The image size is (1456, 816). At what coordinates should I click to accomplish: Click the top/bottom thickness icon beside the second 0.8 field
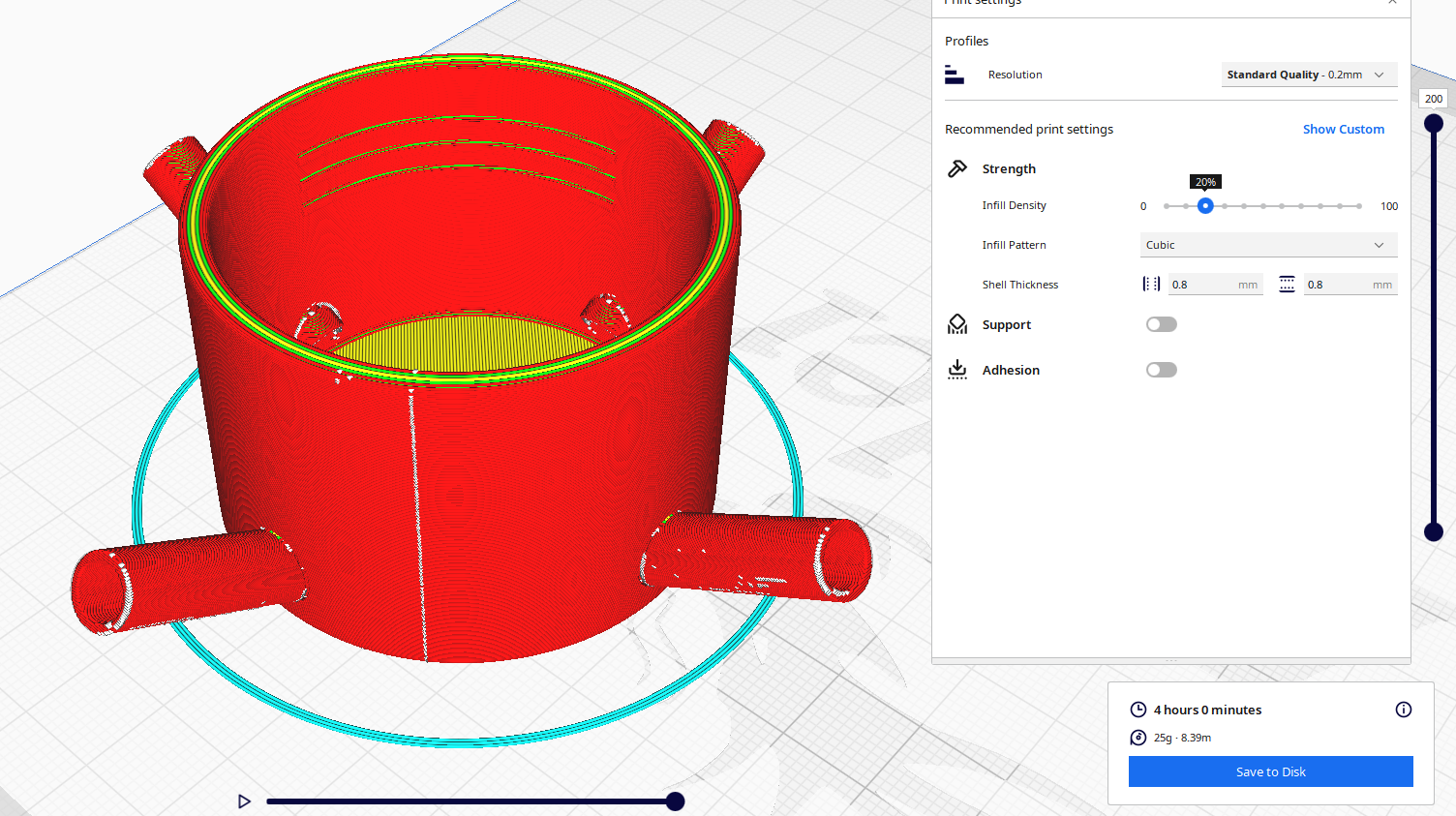click(1287, 284)
